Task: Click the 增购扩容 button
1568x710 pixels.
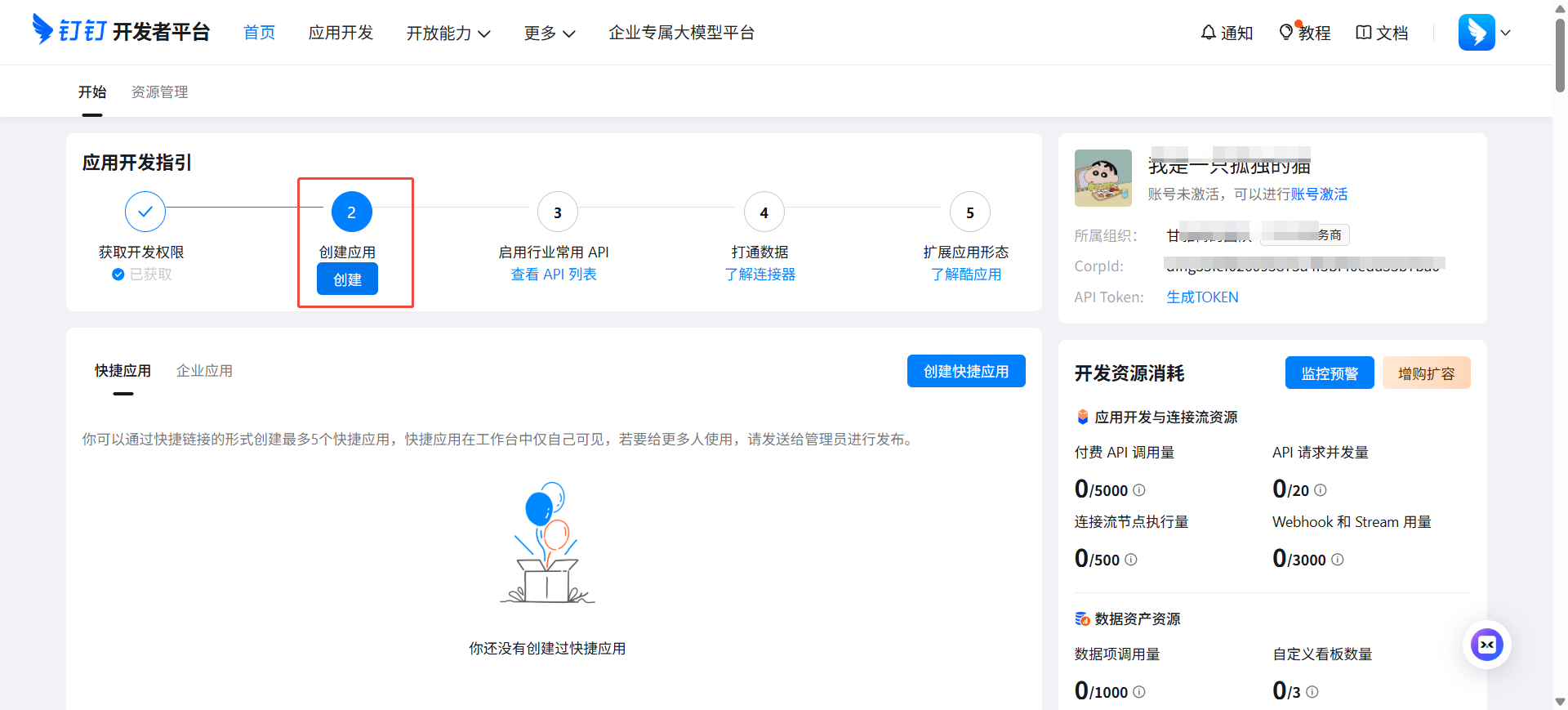Action: pos(1427,373)
